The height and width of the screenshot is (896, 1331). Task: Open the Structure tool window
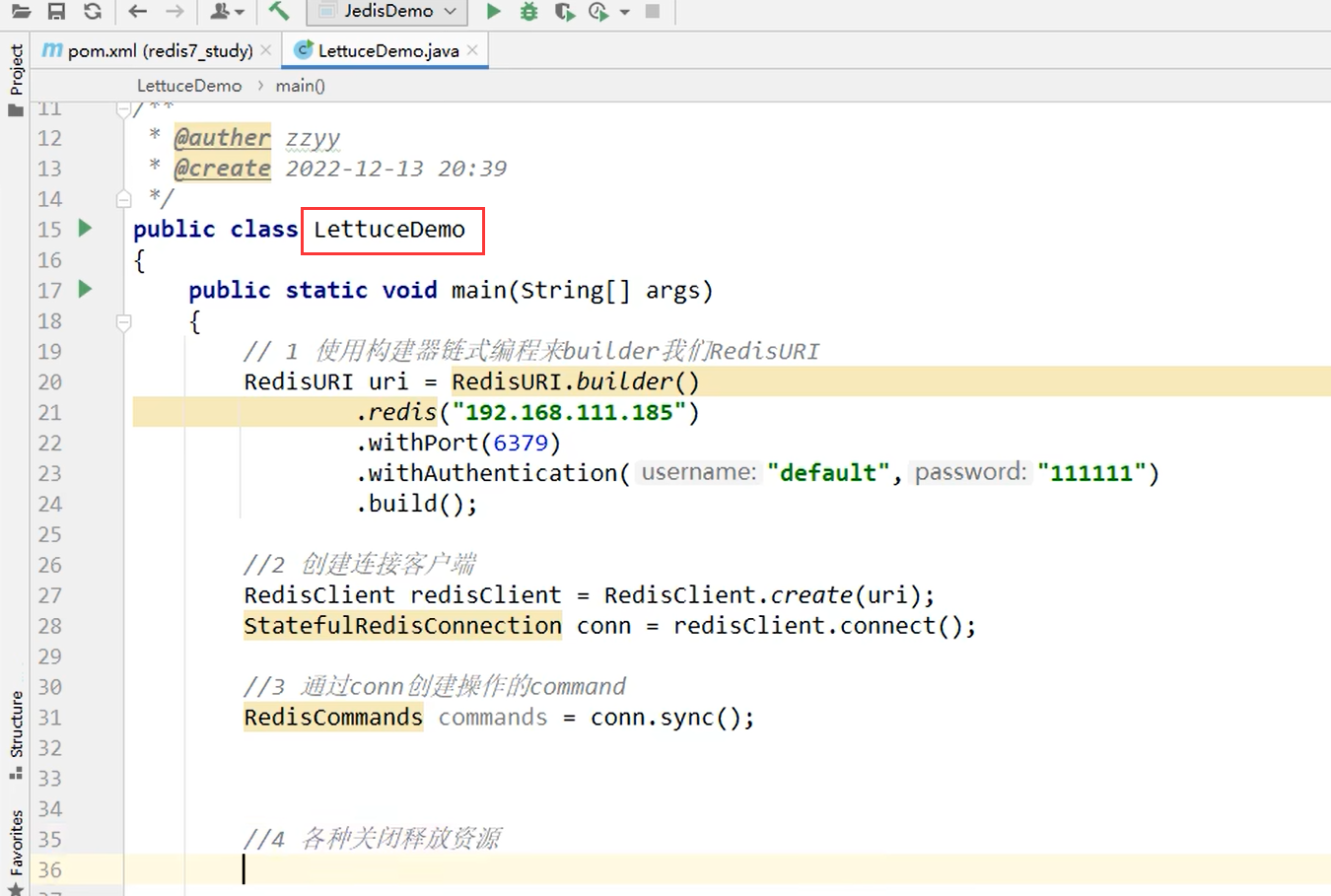(16, 734)
